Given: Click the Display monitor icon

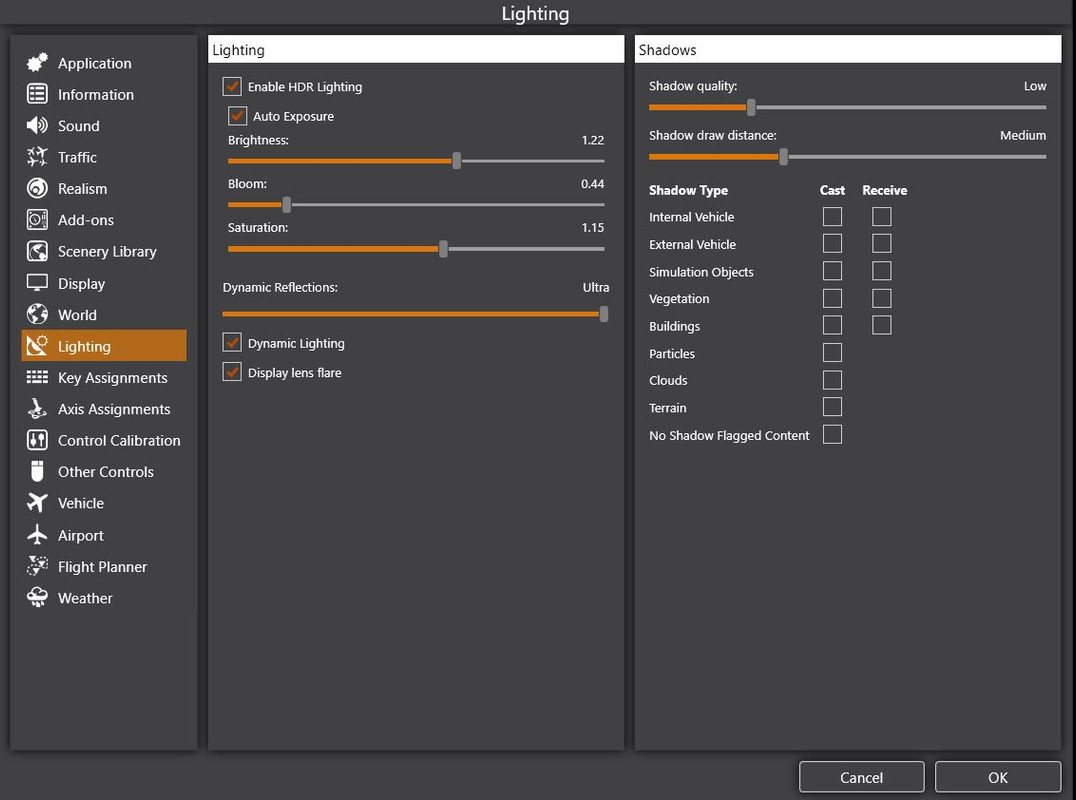Looking at the screenshot, I should coord(37,283).
